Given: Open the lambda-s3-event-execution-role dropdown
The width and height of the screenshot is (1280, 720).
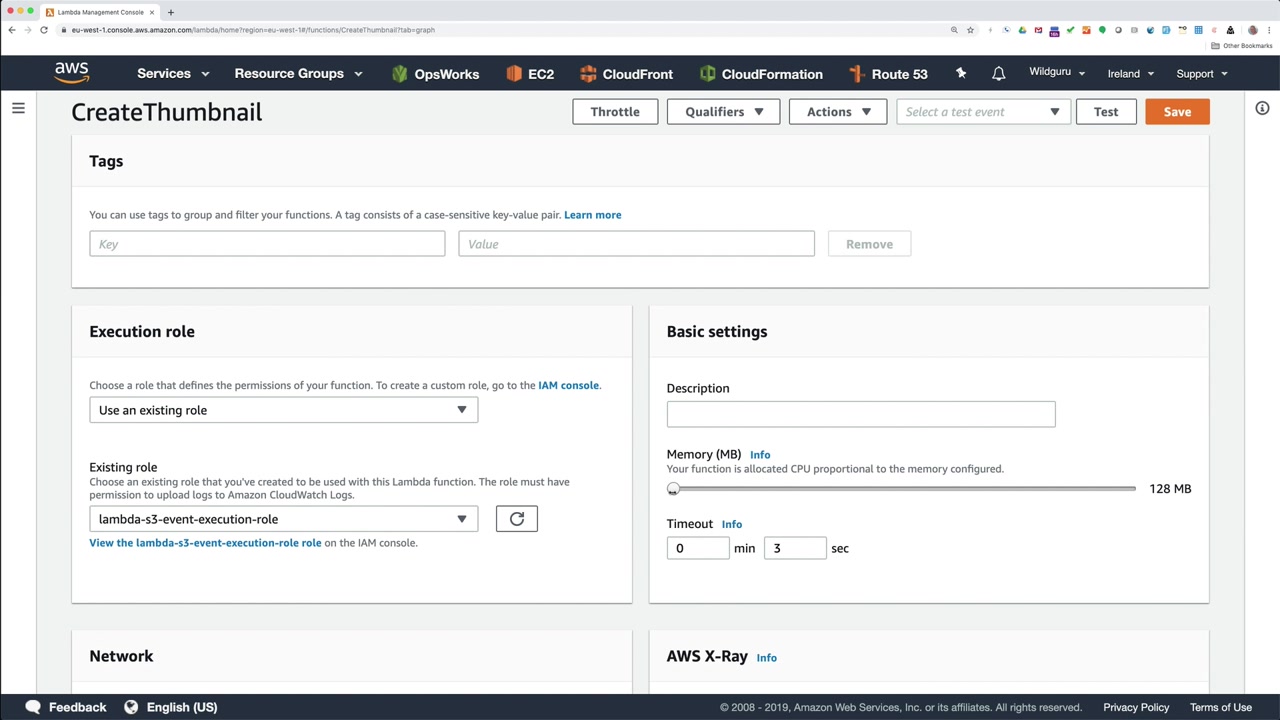Looking at the screenshot, I should (284, 519).
